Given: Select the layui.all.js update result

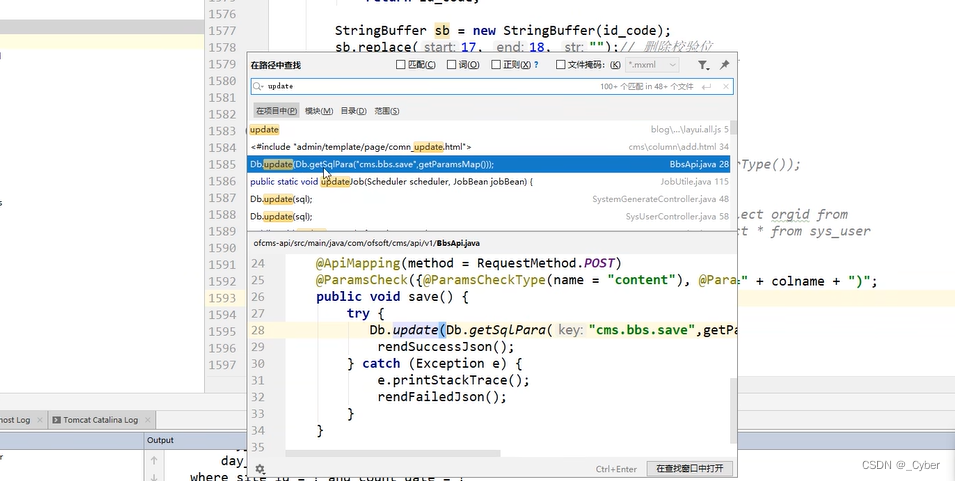Looking at the screenshot, I should coord(489,129).
